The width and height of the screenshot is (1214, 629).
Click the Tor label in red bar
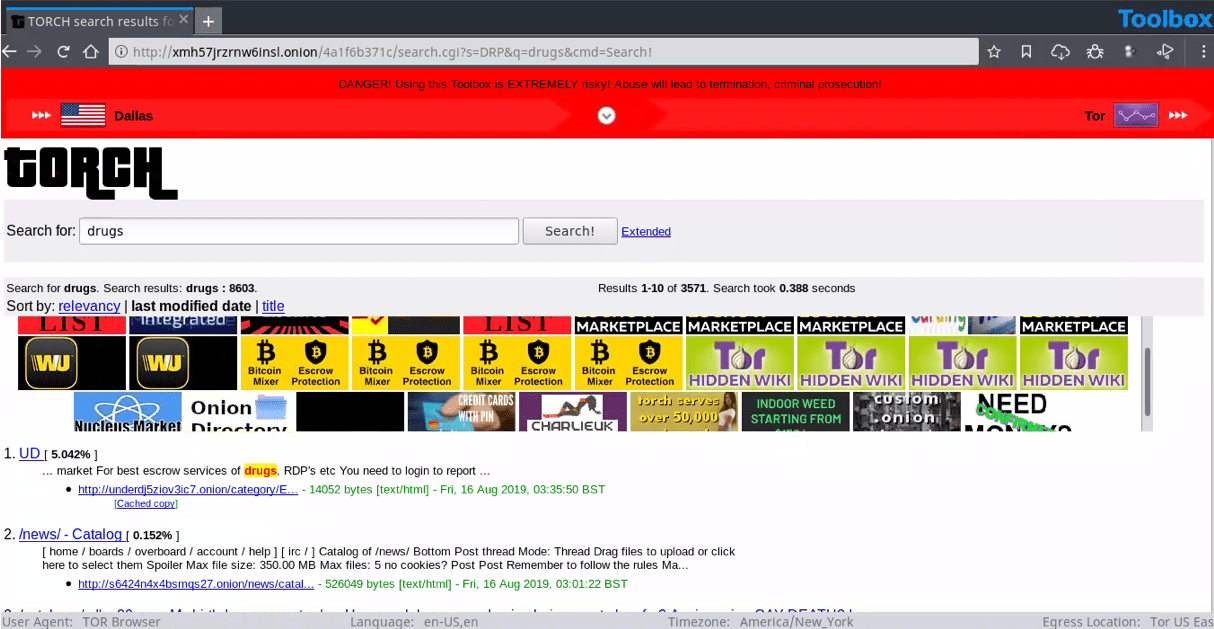click(1095, 116)
